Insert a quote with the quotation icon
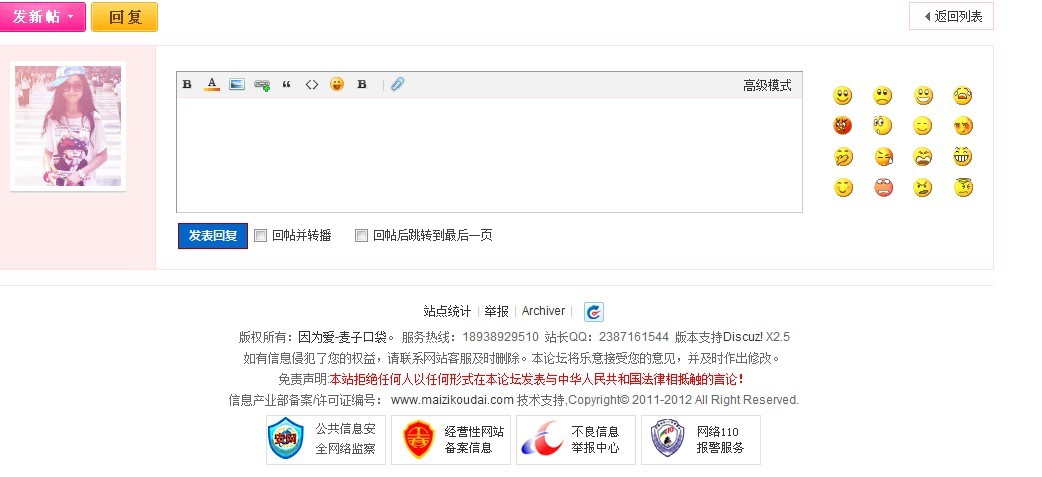Screen dimensions: 1042x477 click(286, 84)
